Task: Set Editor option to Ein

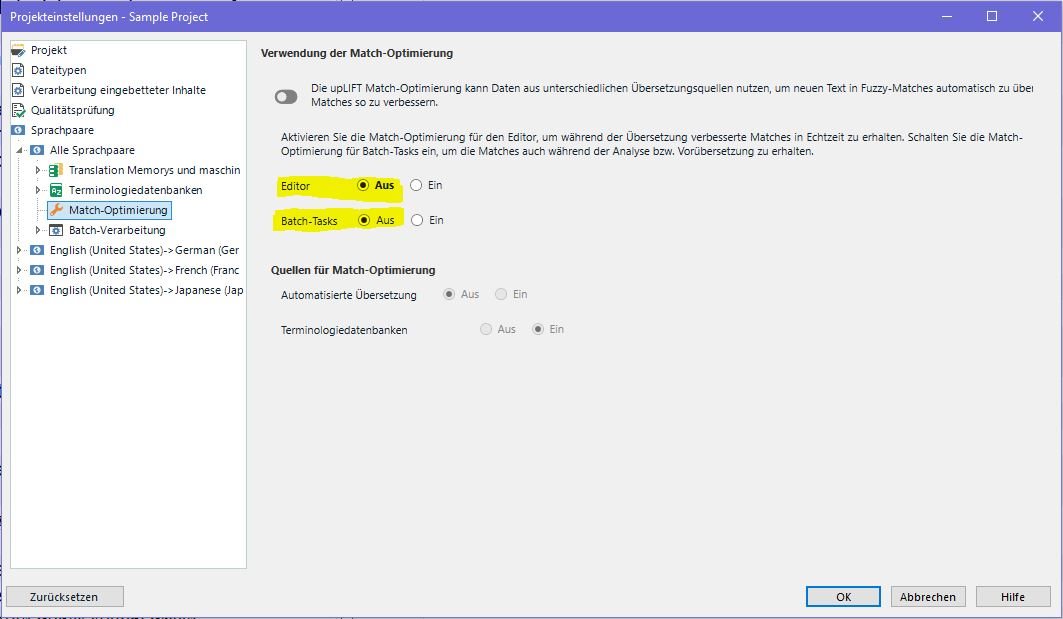Action: point(418,185)
